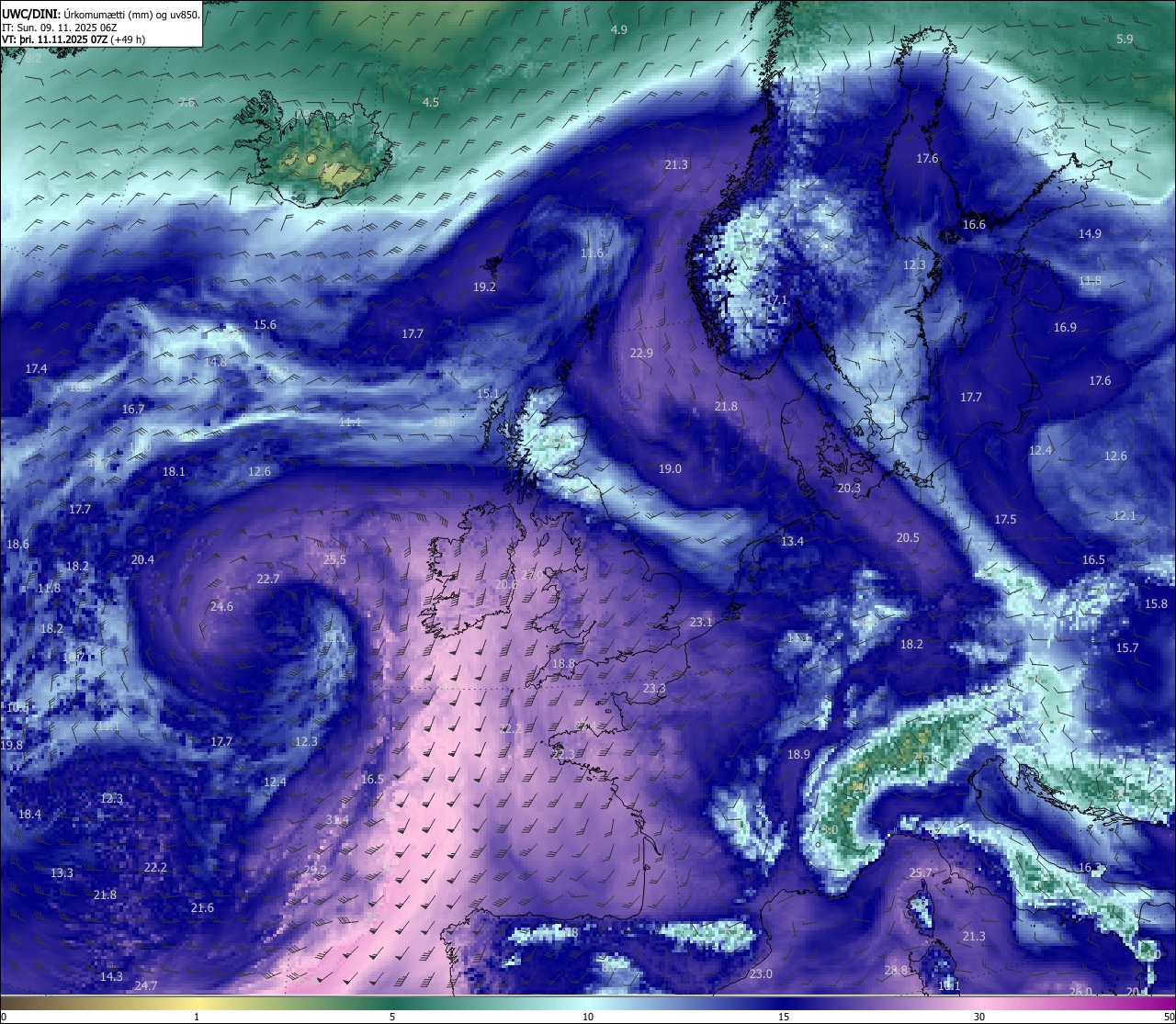Click the '14.3' value near the bottom left
The height and width of the screenshot is (1024, 1176).
(x=111, y=976)
